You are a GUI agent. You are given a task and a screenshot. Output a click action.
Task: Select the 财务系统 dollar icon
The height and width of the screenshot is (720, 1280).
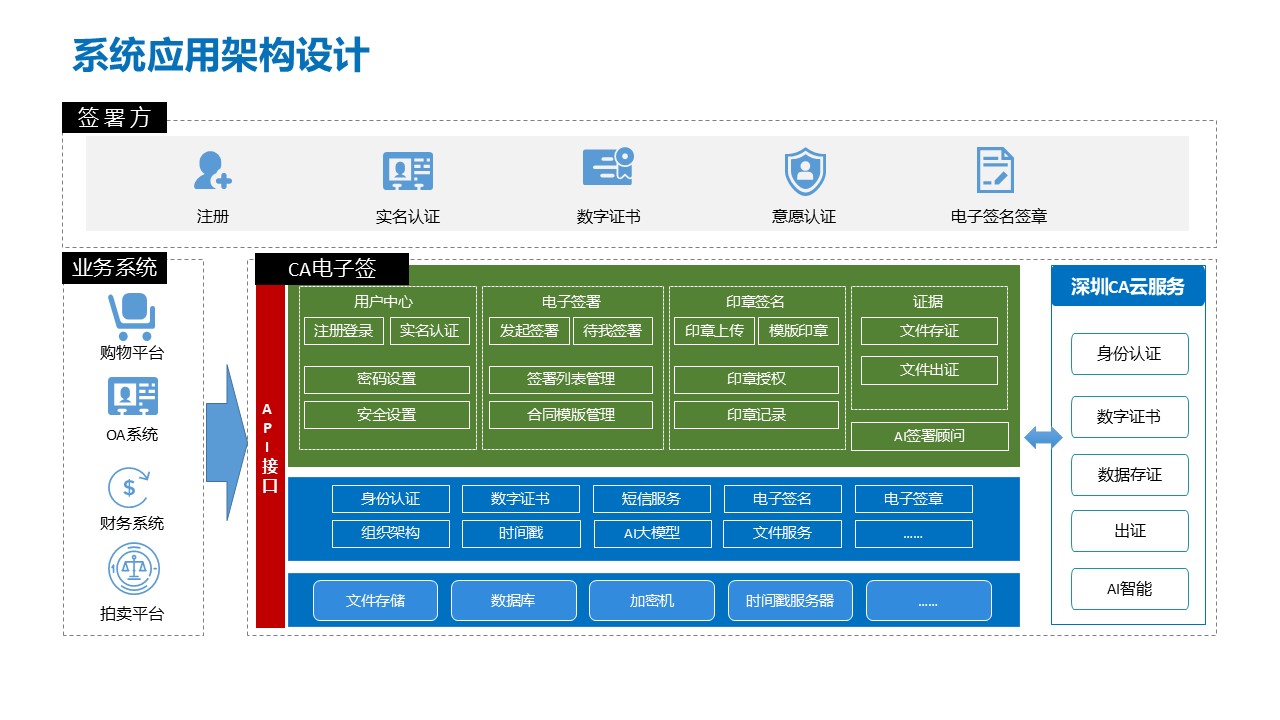click(x=130, y=488)
